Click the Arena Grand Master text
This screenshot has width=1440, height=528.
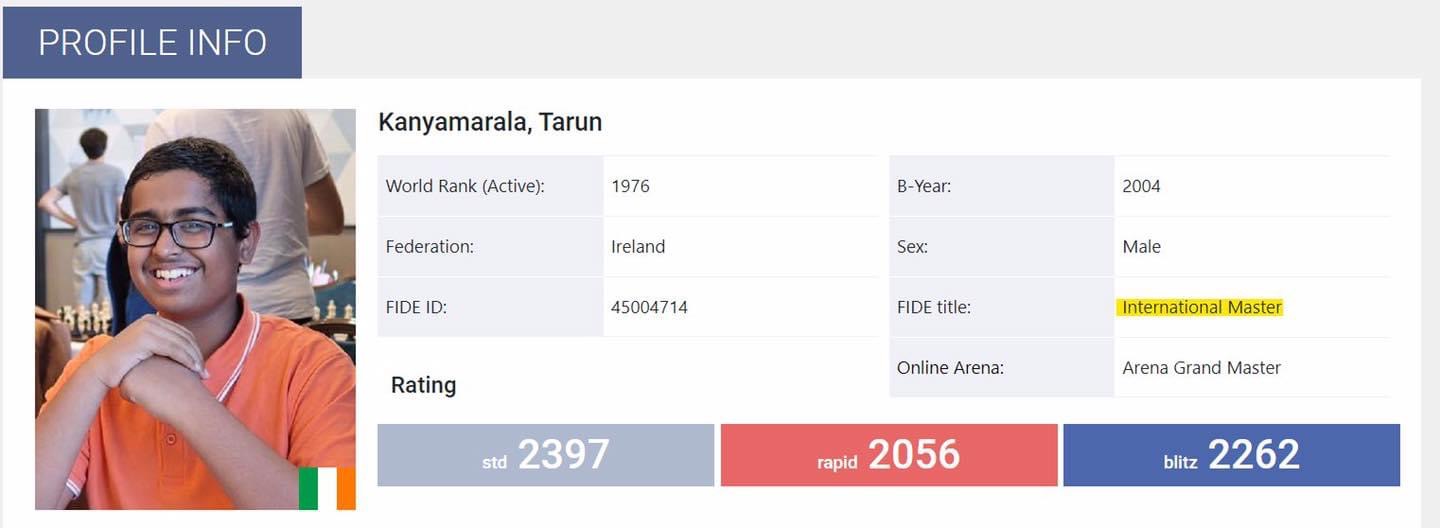click(x=1201, y=367)
